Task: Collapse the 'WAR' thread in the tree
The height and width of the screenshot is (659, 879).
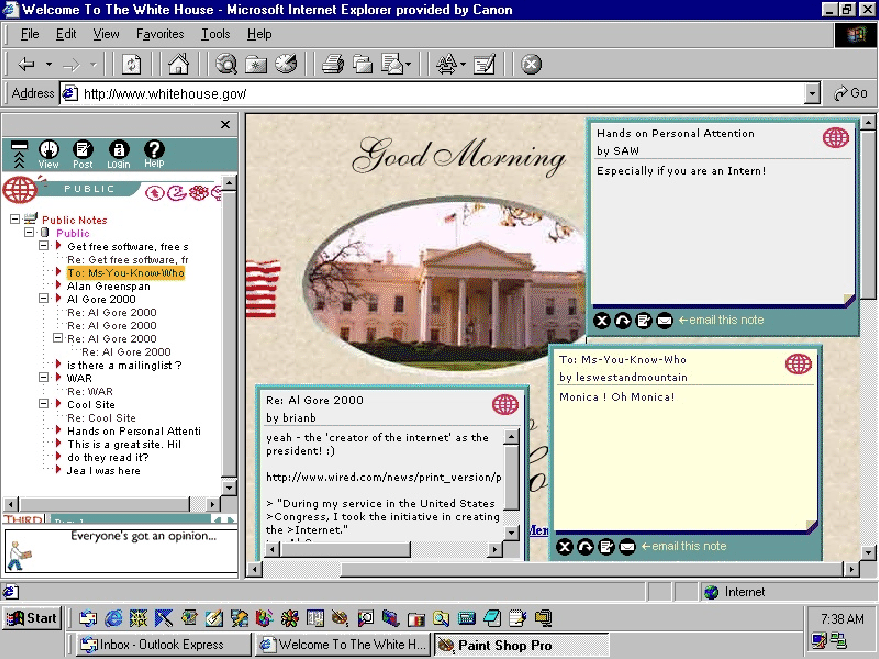Action: point(44,378)
